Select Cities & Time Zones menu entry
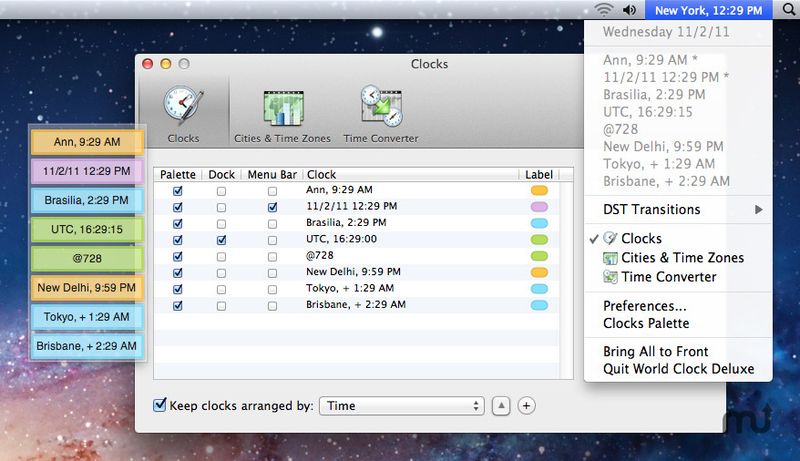Image resolution: width=800 pixels, height=461 pixels. pos(682,258)
